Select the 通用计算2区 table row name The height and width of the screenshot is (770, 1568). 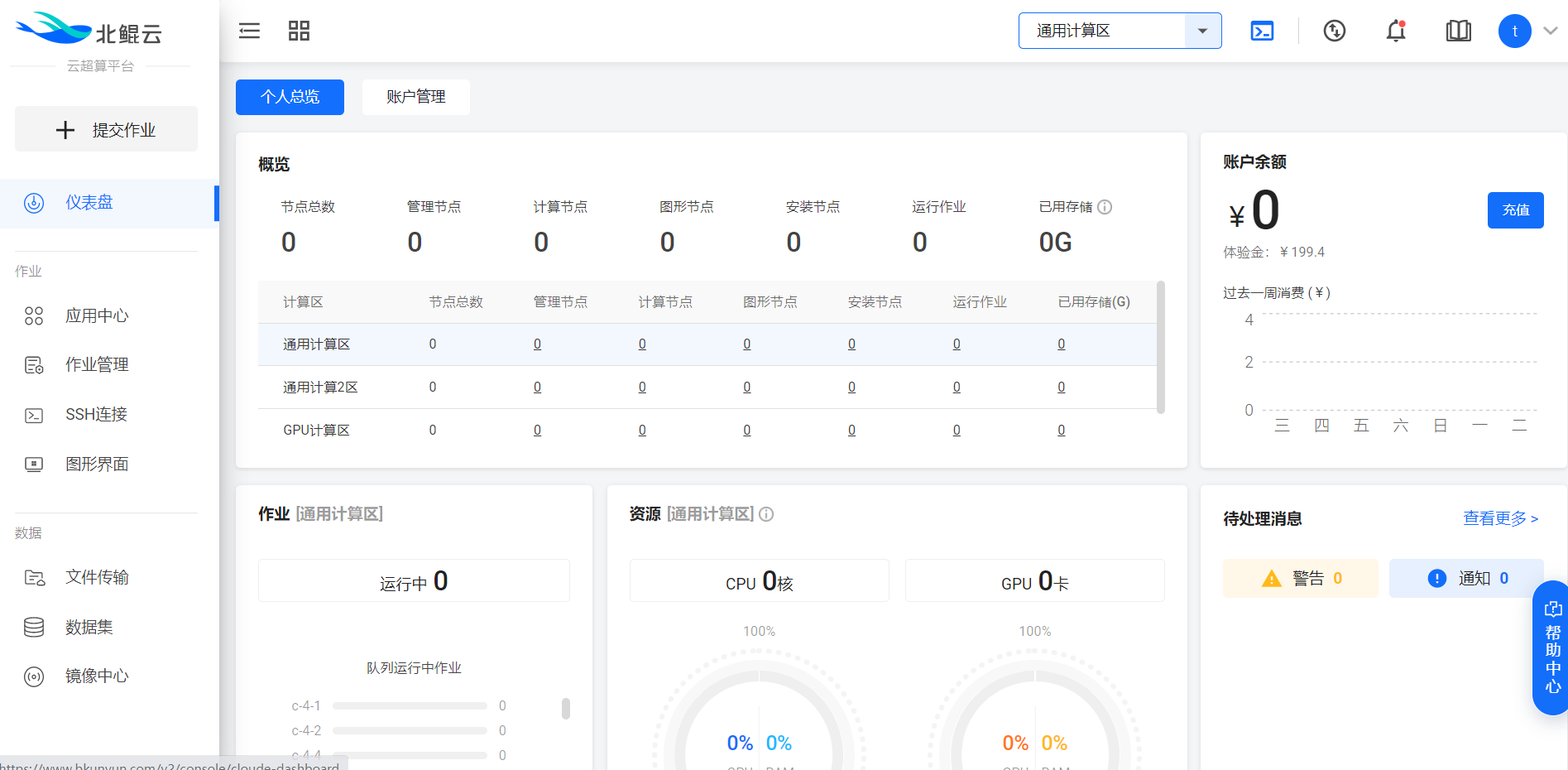320,387
